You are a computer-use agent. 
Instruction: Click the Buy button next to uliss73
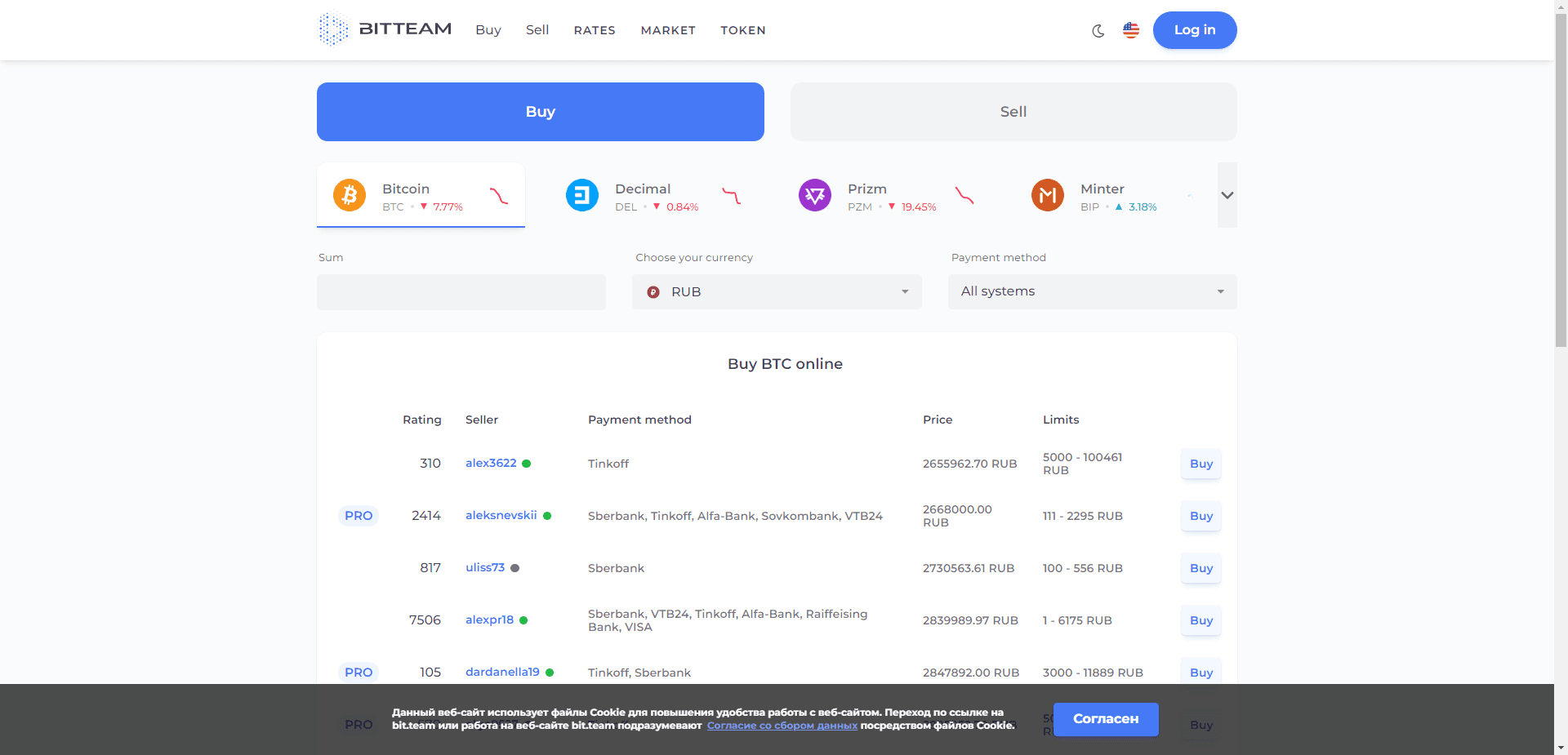[x=1200, y=568]
